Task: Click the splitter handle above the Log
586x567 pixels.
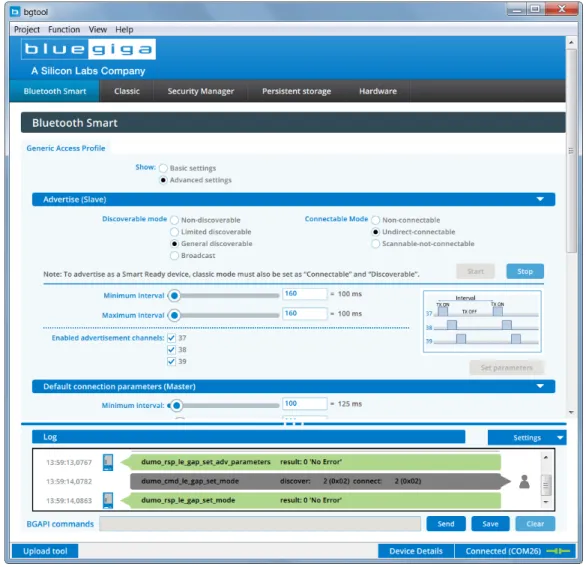Action: [294, 424]
